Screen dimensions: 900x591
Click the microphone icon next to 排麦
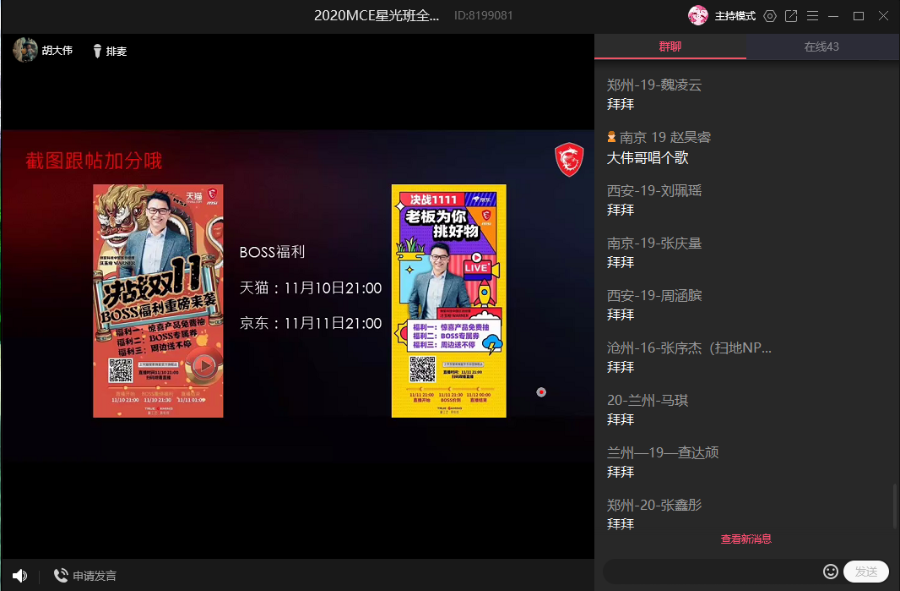point(97,51)
